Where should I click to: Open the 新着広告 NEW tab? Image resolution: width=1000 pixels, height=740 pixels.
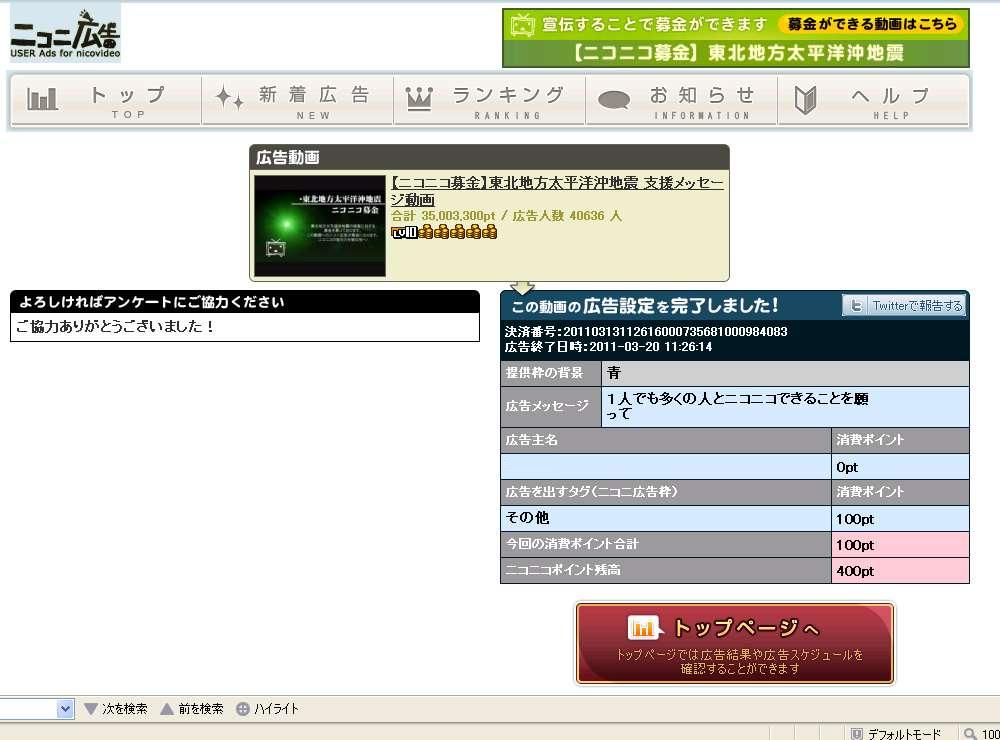click(x=297, y=101)
